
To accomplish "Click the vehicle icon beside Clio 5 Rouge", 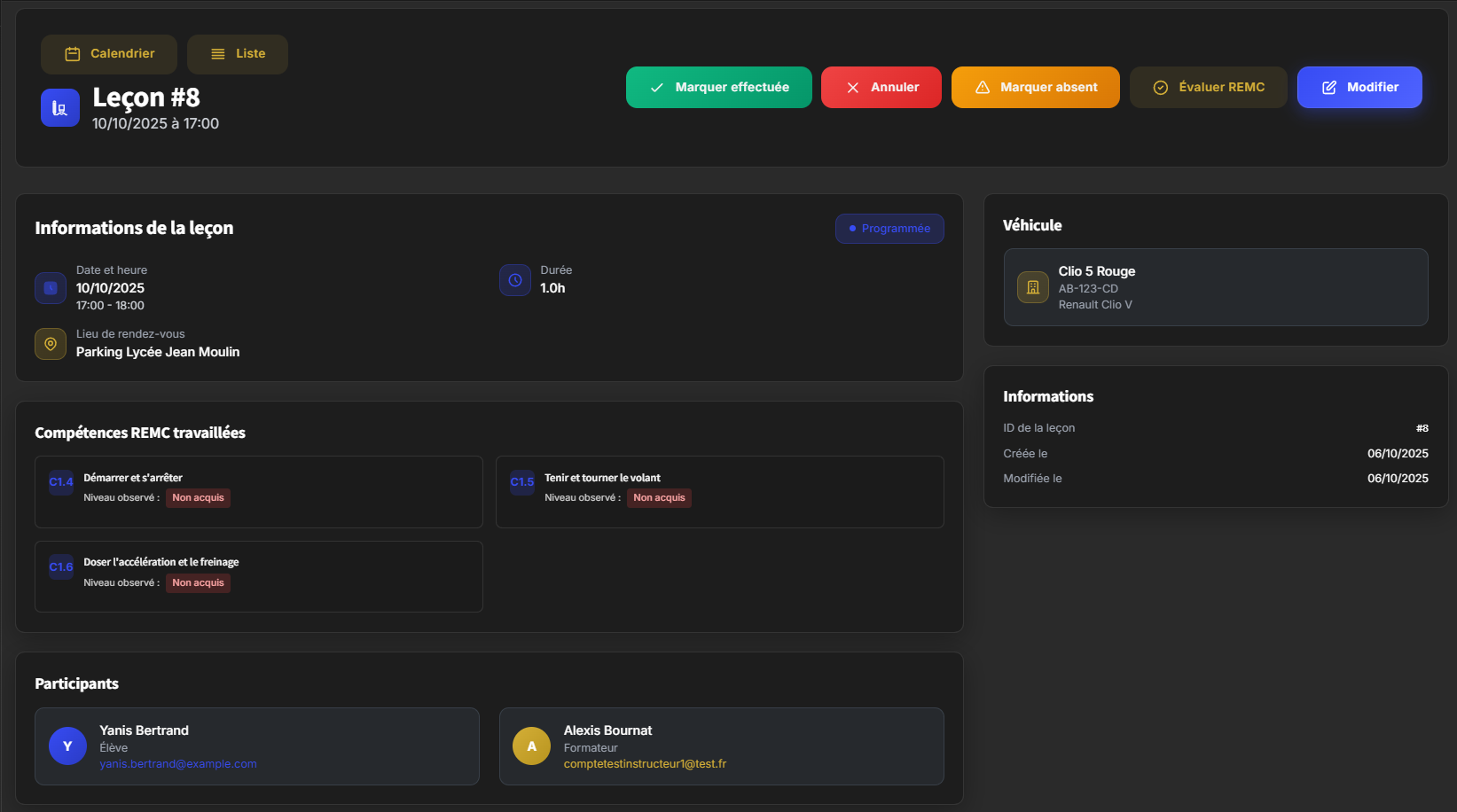I will click(1032, 287).
